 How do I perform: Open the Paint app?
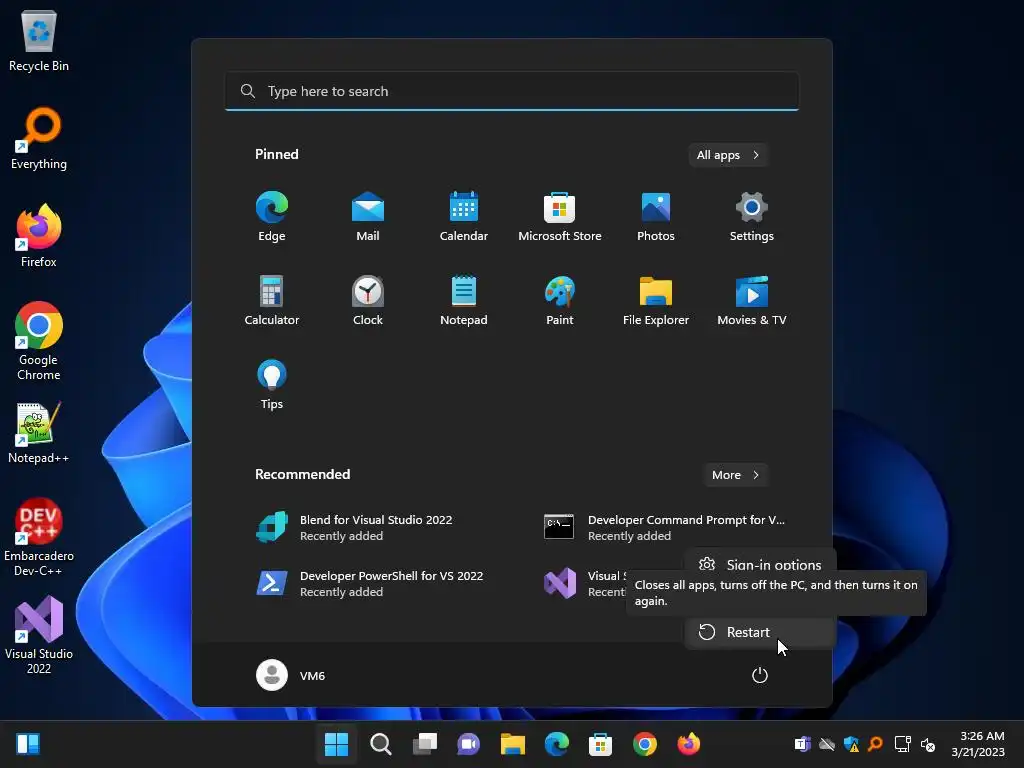(560, 300)
